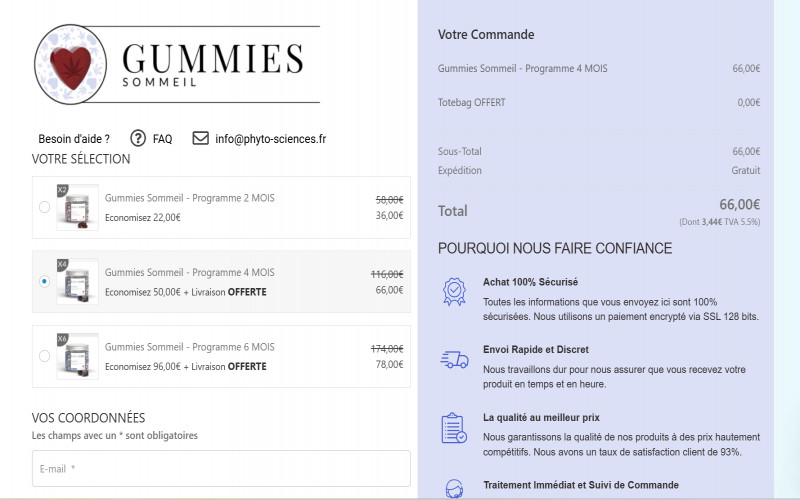Click the secure purchase badge icon
Image resolution: width=800 pixels, height=500 pixels.
coord(454,292)
